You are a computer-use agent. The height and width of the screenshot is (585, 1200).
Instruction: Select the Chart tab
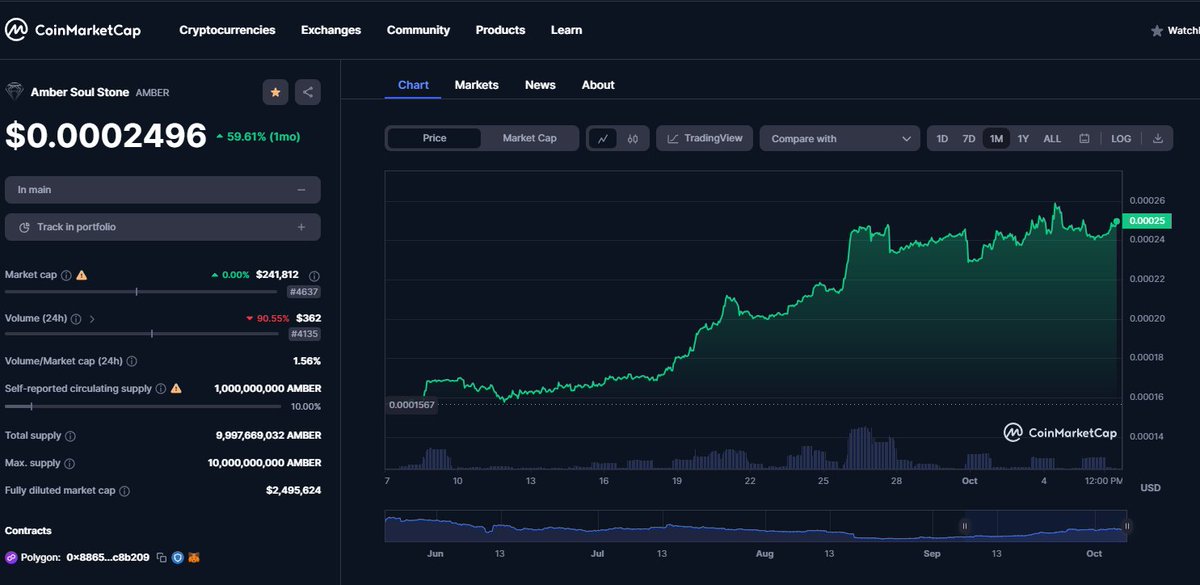(x=413, y=85)
